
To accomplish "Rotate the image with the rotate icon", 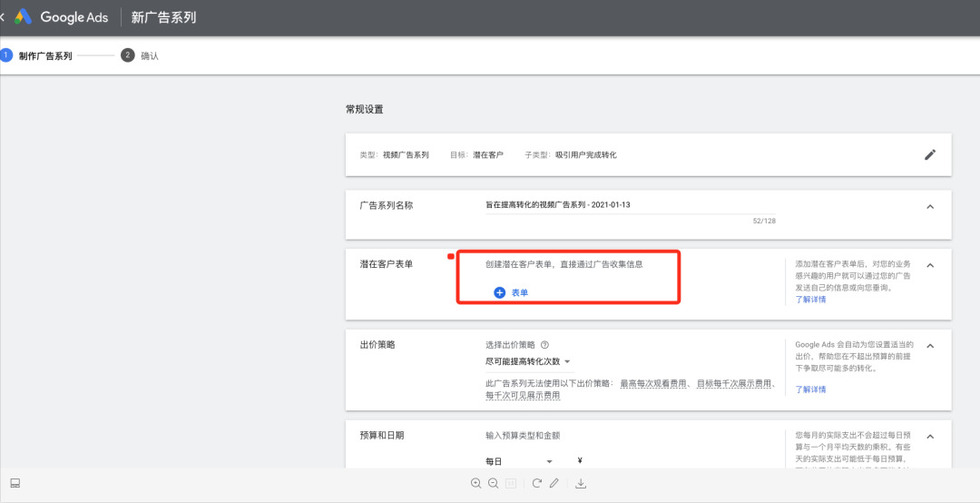I will pyautogui.click(x=536, y=483).
